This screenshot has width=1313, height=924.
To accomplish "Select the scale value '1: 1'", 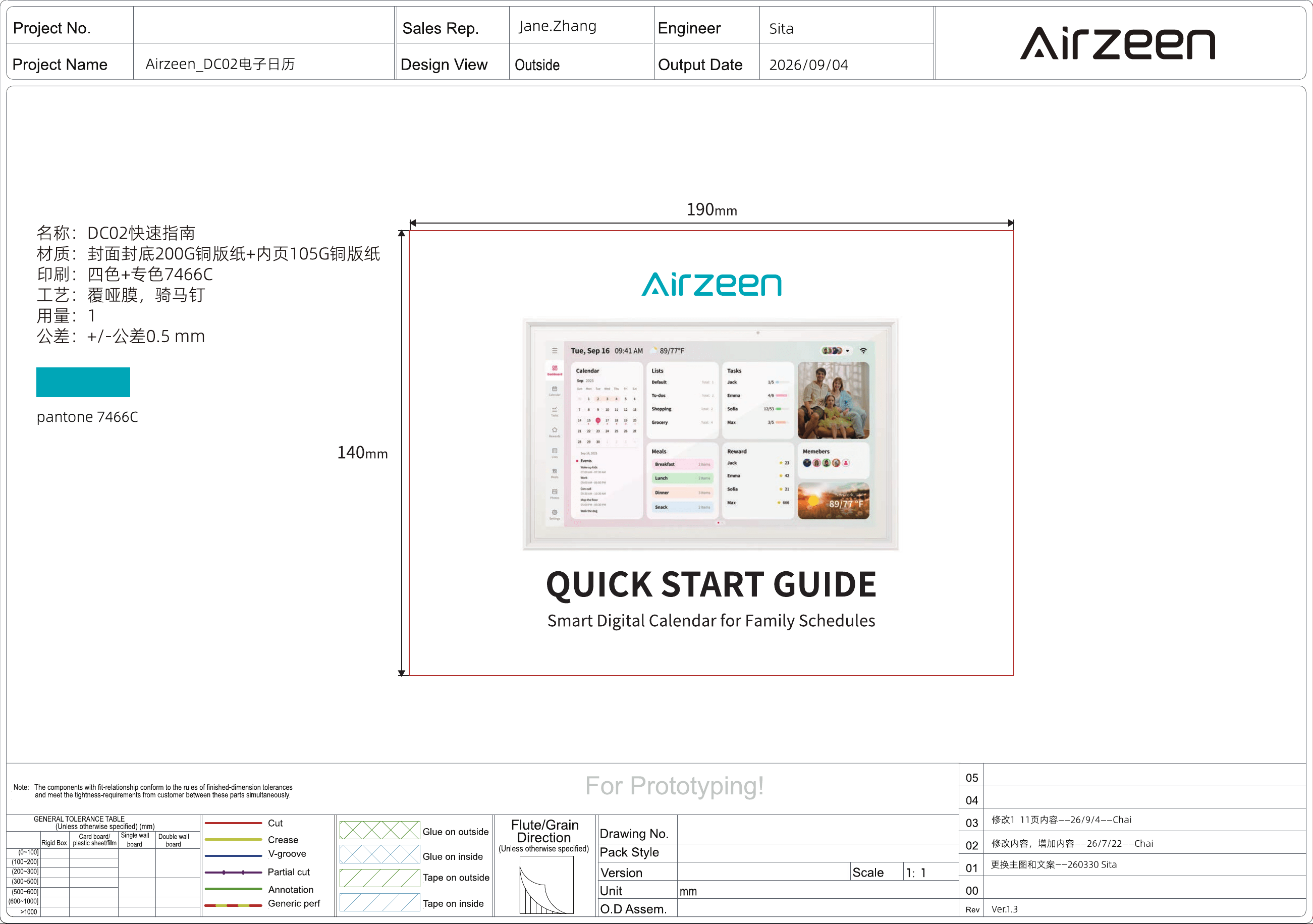I will pos(916,873).
